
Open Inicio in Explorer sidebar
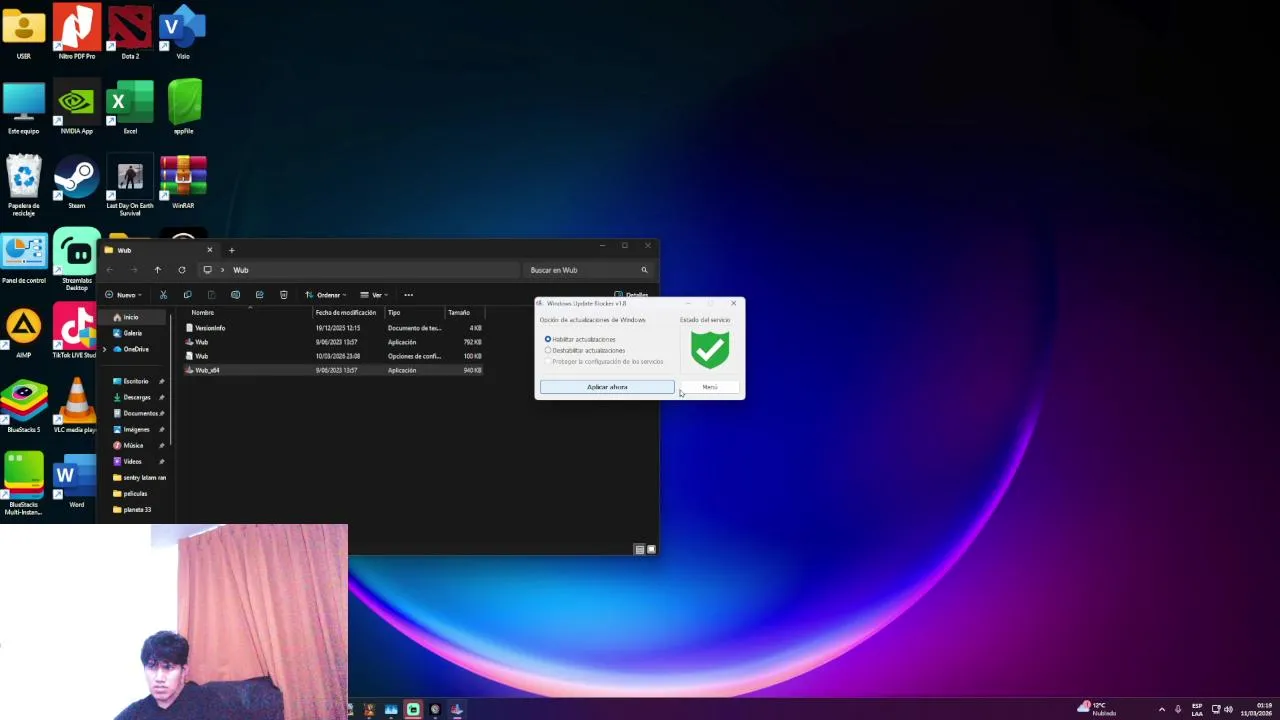pyautogui.click(x=131, y=317)
